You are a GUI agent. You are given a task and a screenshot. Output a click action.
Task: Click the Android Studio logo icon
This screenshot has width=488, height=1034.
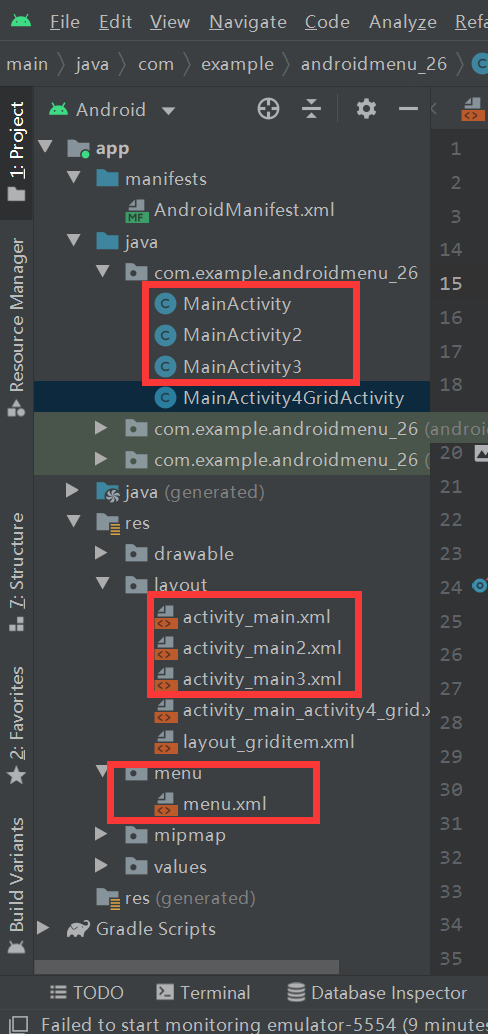[20, 20]
